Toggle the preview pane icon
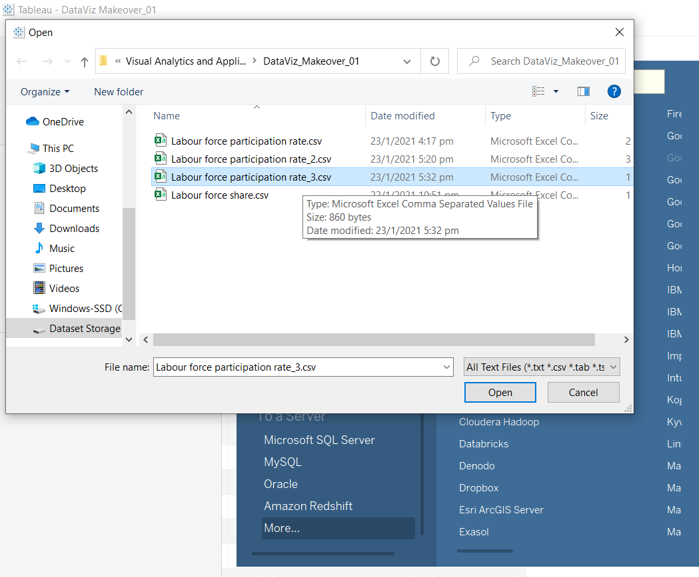Image resolution: width=699 pixels, height=577 pixels. (583, 92)
